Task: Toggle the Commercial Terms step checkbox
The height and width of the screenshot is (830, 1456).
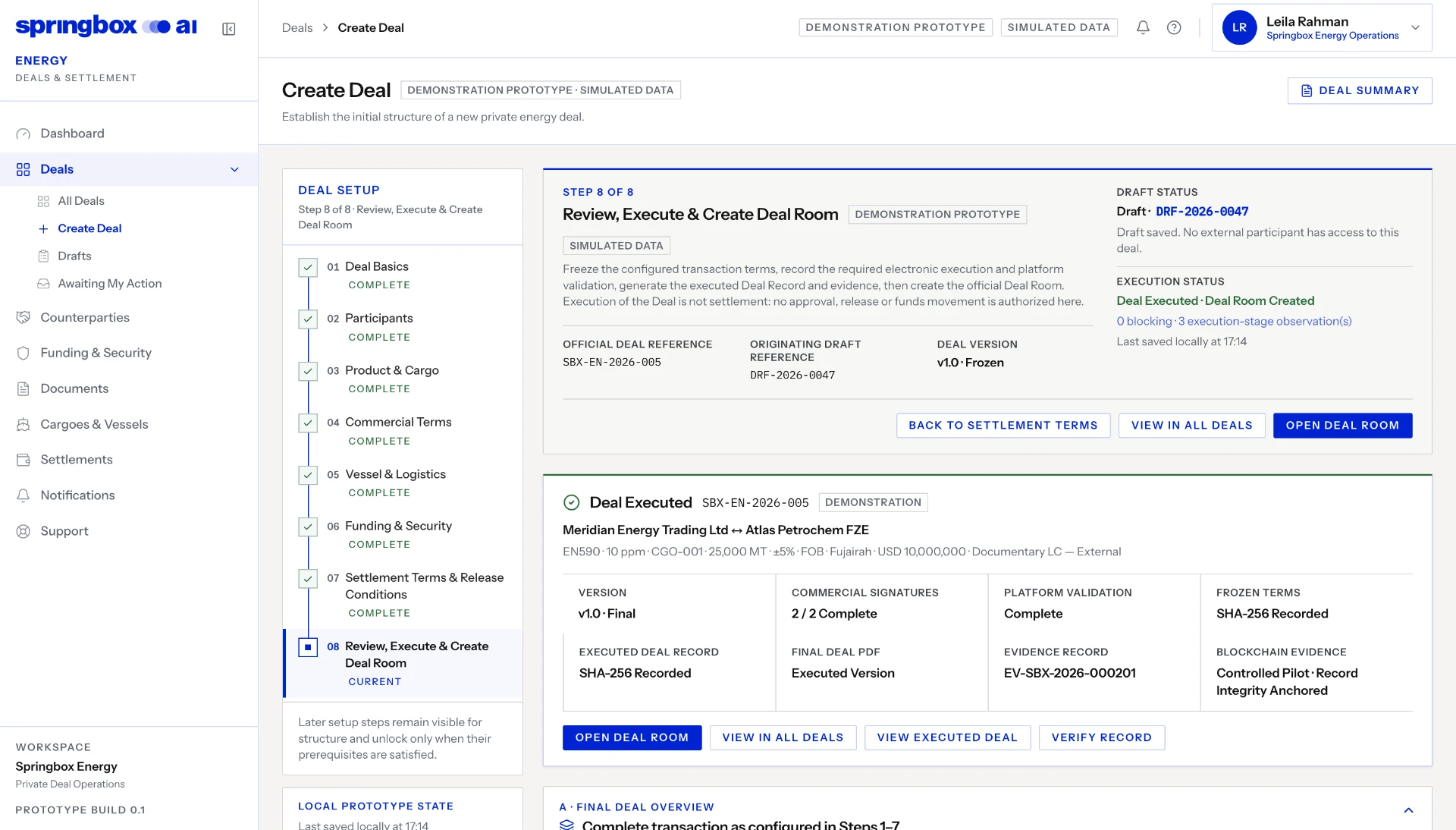Action: 308,423
